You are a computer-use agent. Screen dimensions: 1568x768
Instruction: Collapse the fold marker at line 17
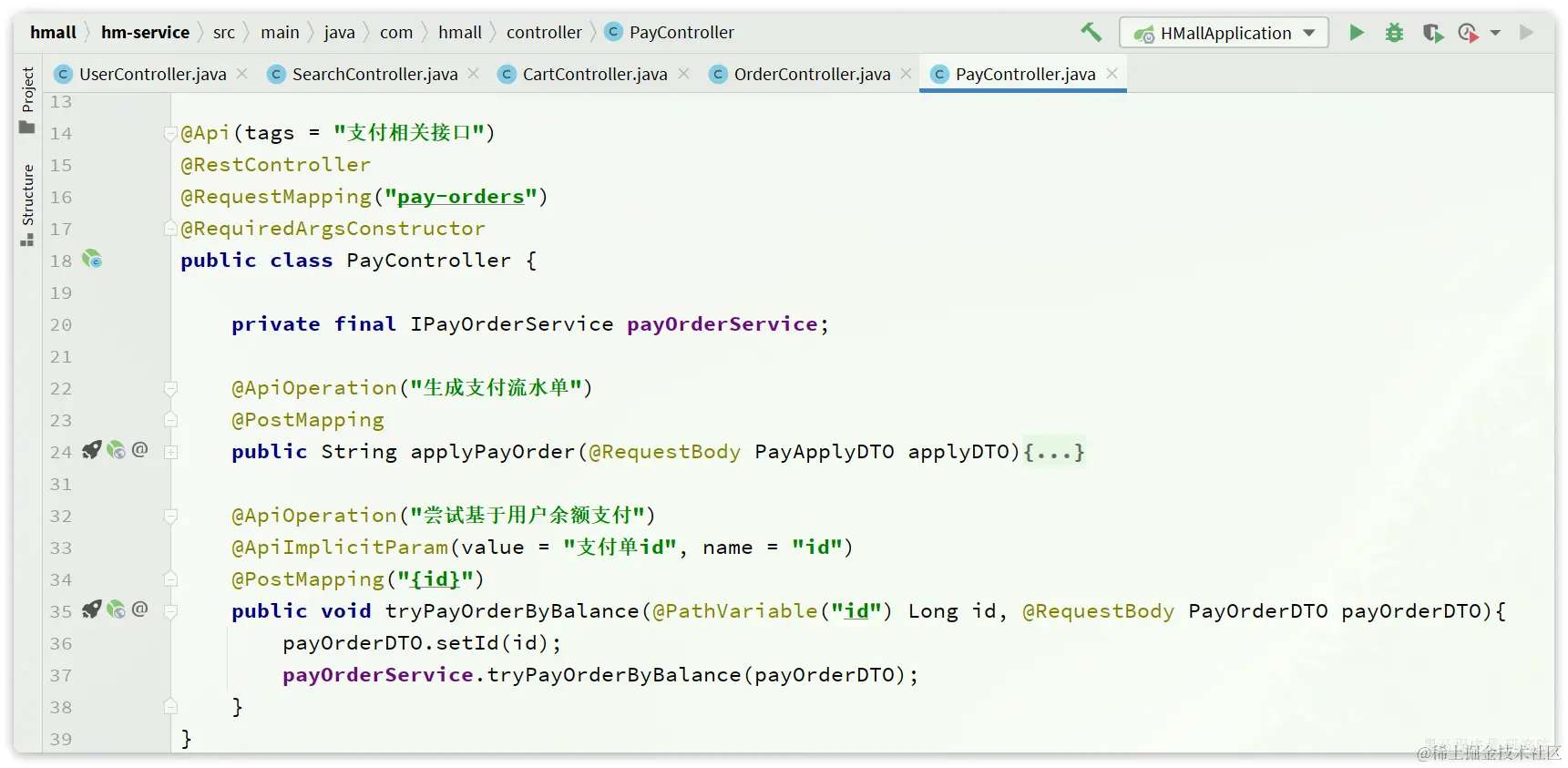coord(170,229)
